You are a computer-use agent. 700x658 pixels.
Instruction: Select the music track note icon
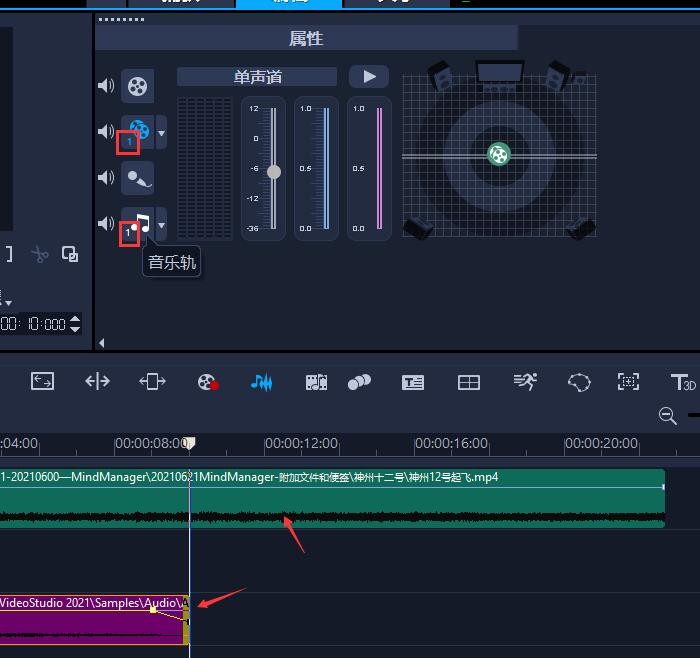(141, 223)
